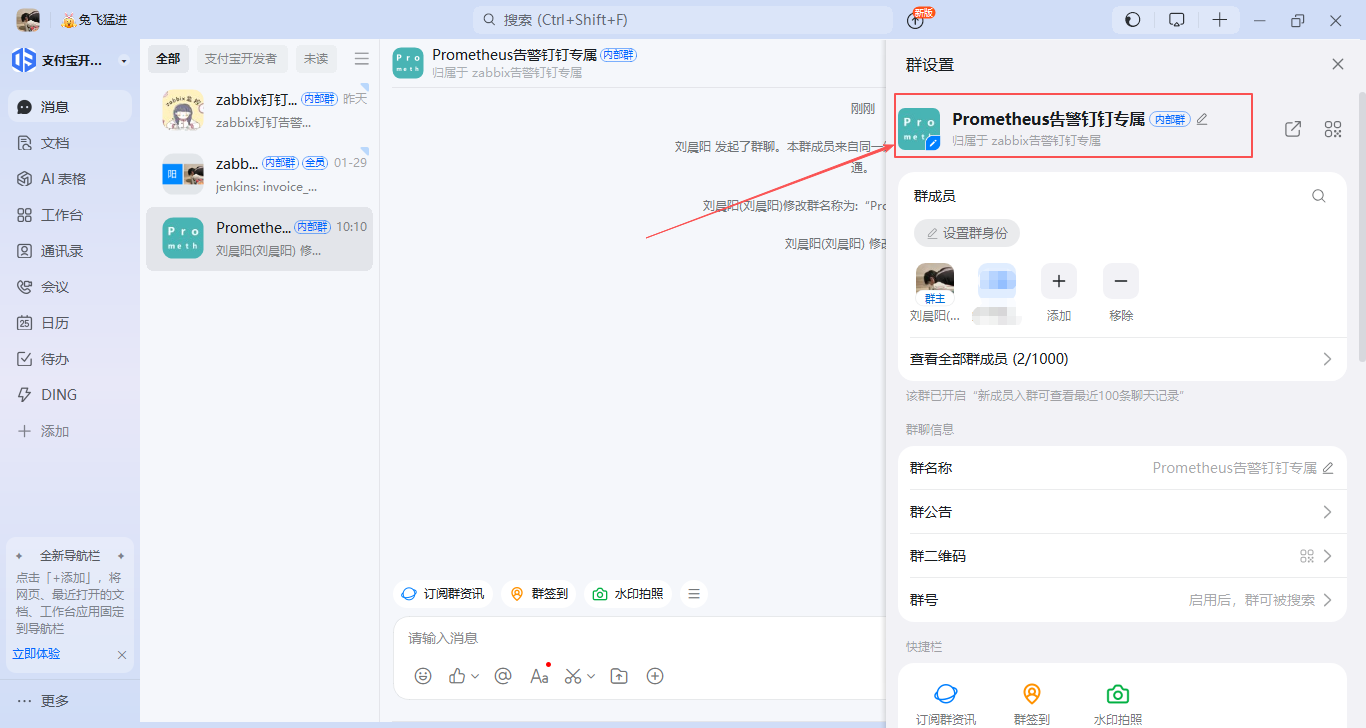The image size is (1366, 728).
Task: Open the 群公告 row chevron
Action: pos(1328,512)
